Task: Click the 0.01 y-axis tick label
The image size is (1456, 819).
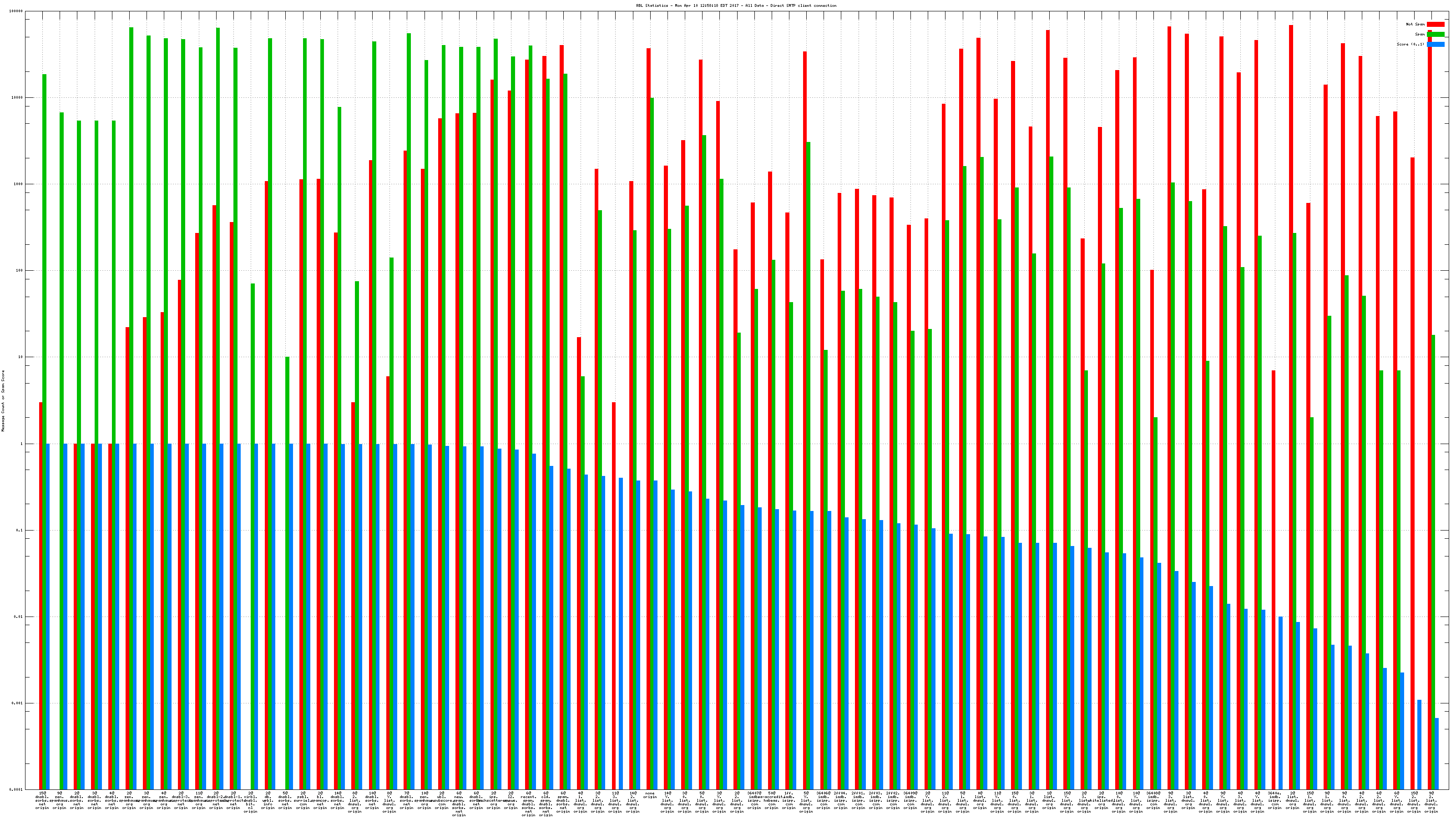Action: click(x=19, y=617)
